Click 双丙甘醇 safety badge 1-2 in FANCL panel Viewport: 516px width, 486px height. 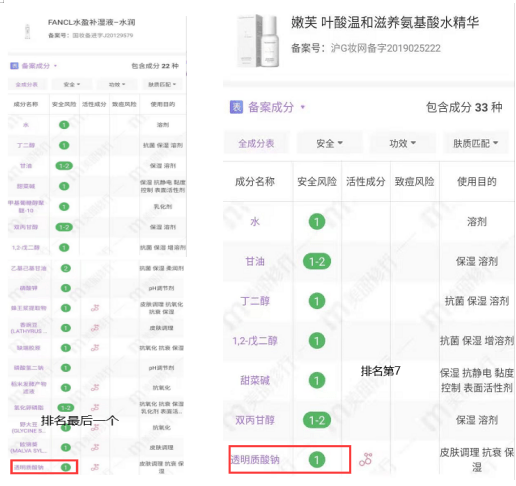[64, 227]
